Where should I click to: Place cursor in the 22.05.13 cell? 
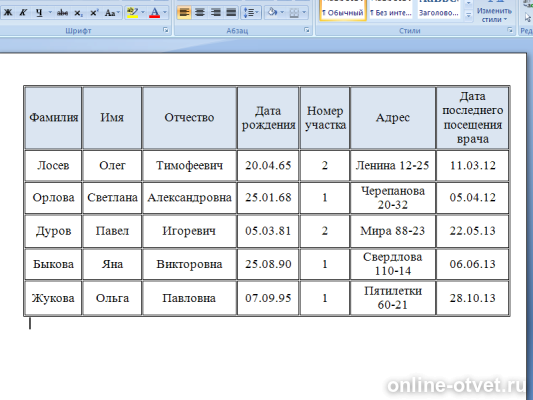(x=472, y=231)
